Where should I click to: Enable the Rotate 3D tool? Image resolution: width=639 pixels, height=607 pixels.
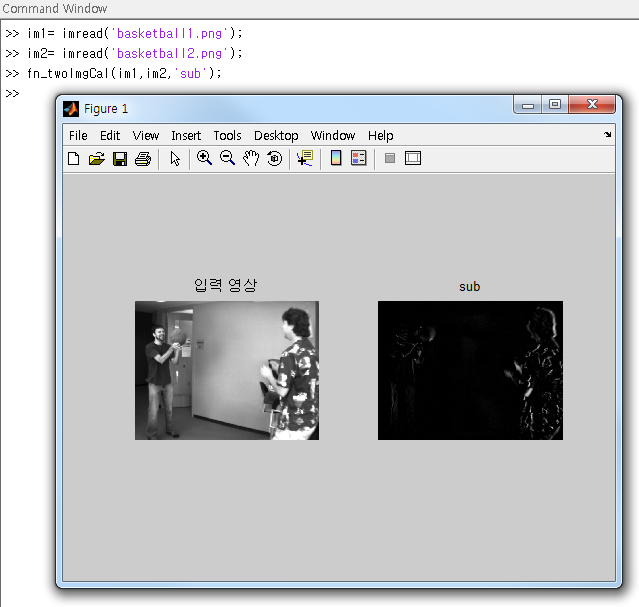(x=275, y=158)
